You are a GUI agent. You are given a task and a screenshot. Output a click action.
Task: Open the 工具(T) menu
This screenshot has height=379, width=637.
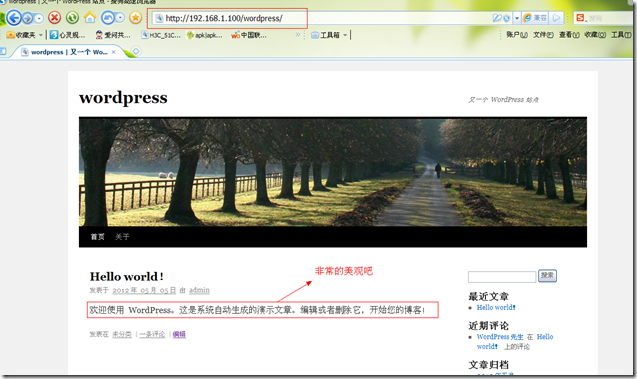click(x=621, y=35)
